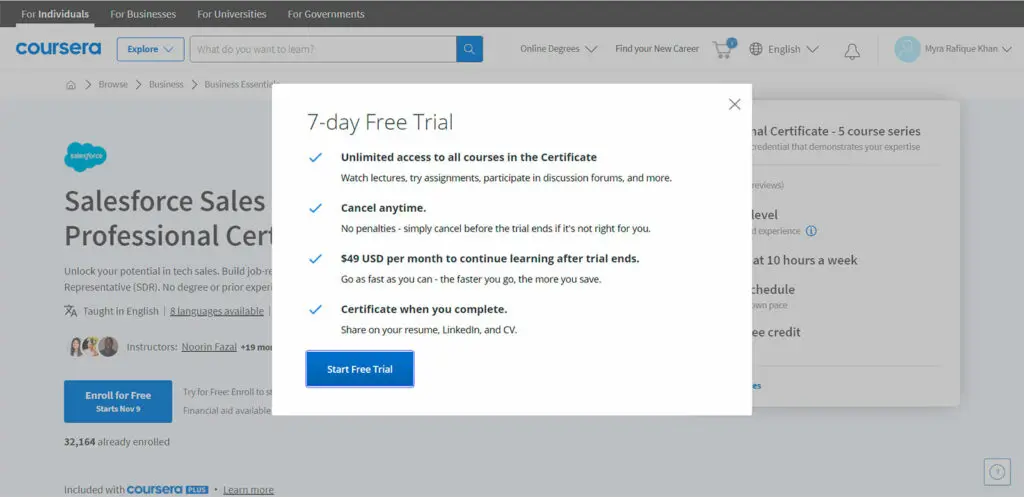The image size is (1024, 497).
Task: Click the Salesforce cloud logo
Action: [x=86, y=157]
